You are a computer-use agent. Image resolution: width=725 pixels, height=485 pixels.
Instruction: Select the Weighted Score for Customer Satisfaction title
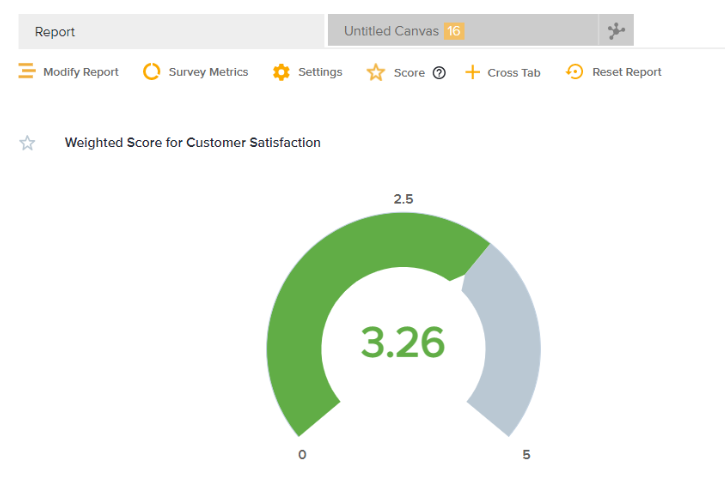pos(193,143)
